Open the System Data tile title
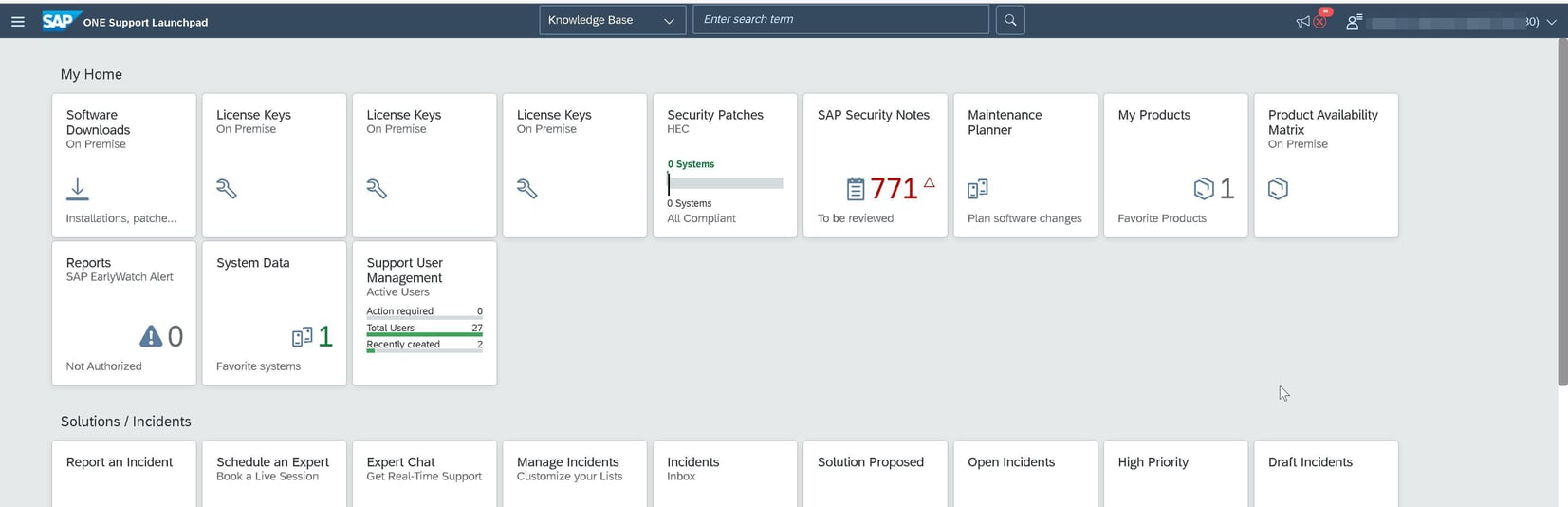The image size is (1568, 507). 253,263
